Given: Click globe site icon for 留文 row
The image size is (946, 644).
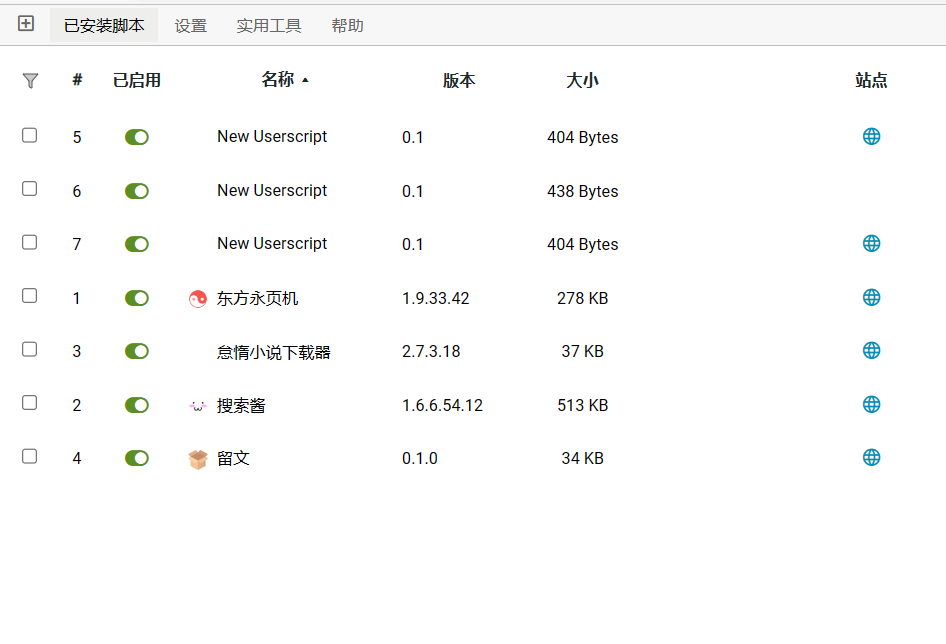Looking at the screenshot, I should [x=871, y=457].
